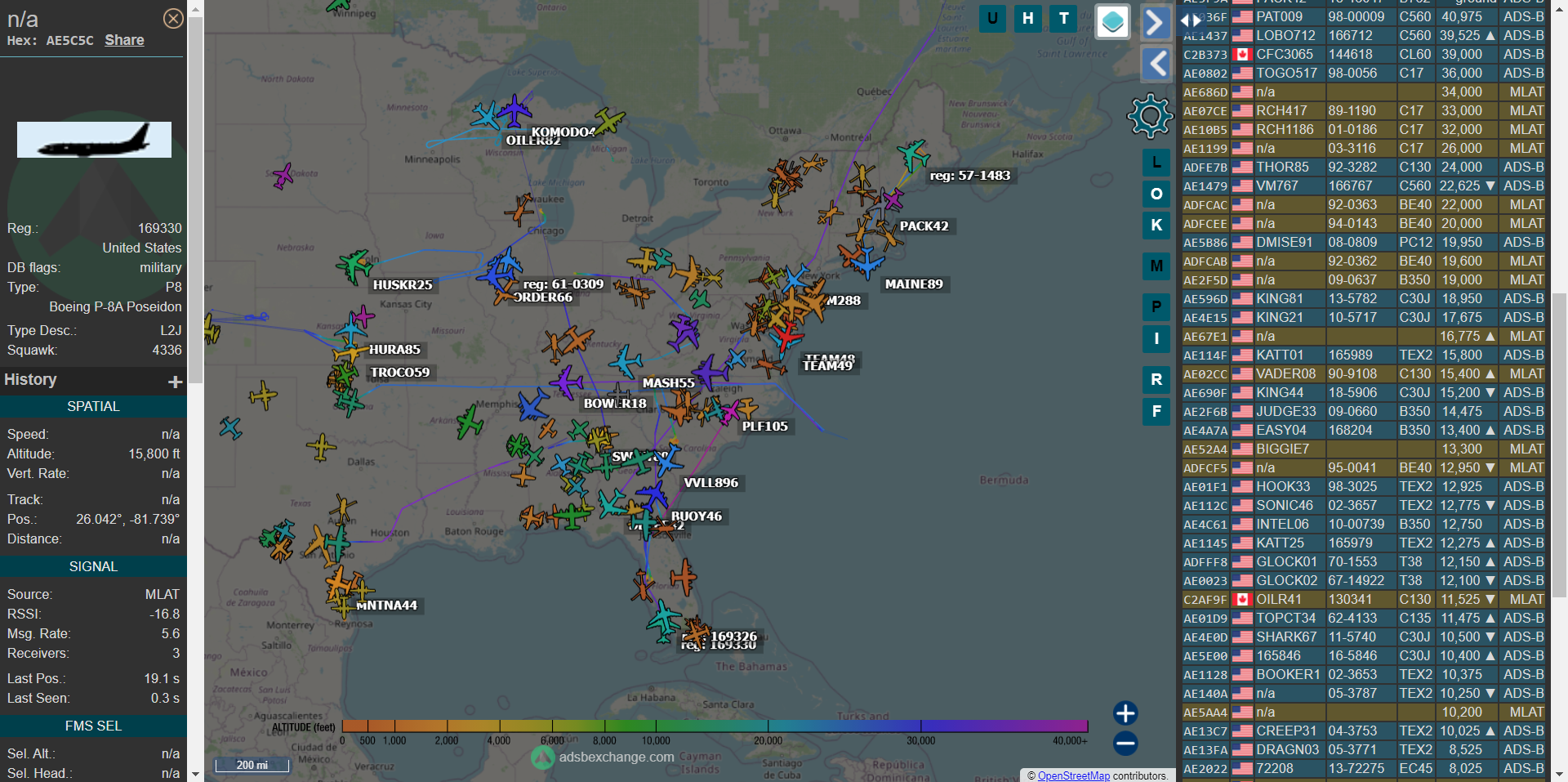Image resolution: width=1568 pixels, height=782 pixels.
Task: Toggle the I map option button
Action: pyautogui.click(x=1156, y=338)
